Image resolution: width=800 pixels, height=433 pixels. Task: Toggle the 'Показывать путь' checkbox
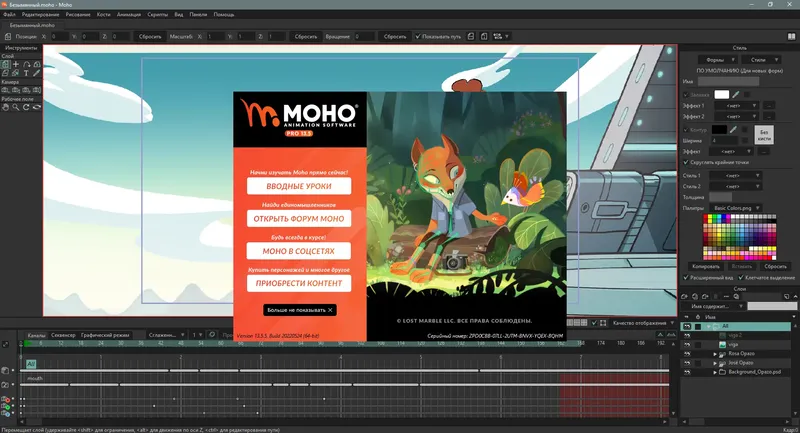pos(418,36)
